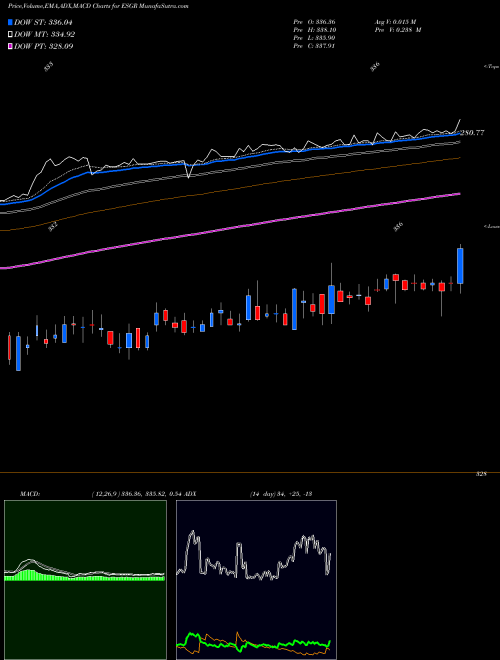Click the "MACD:" indicator label

[x=30, y=494]
